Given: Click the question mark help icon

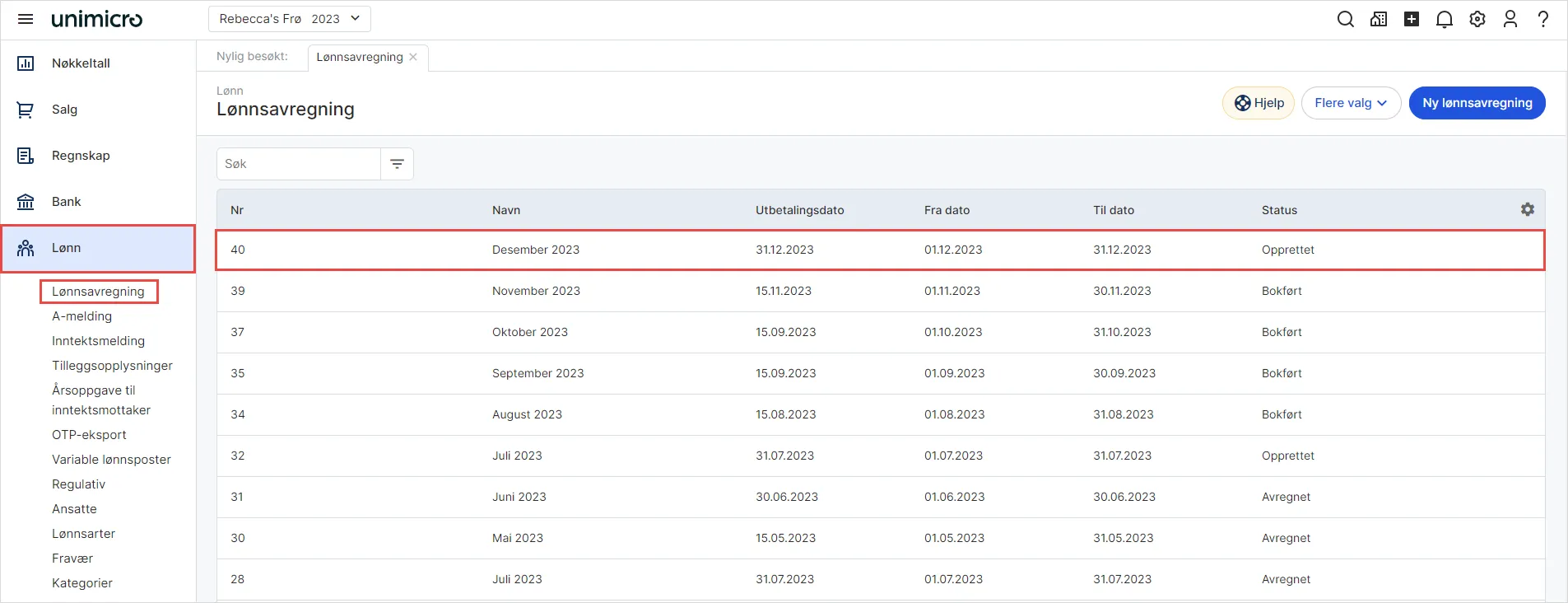Looking at the screenshot, I should [x=1543, y=19].
